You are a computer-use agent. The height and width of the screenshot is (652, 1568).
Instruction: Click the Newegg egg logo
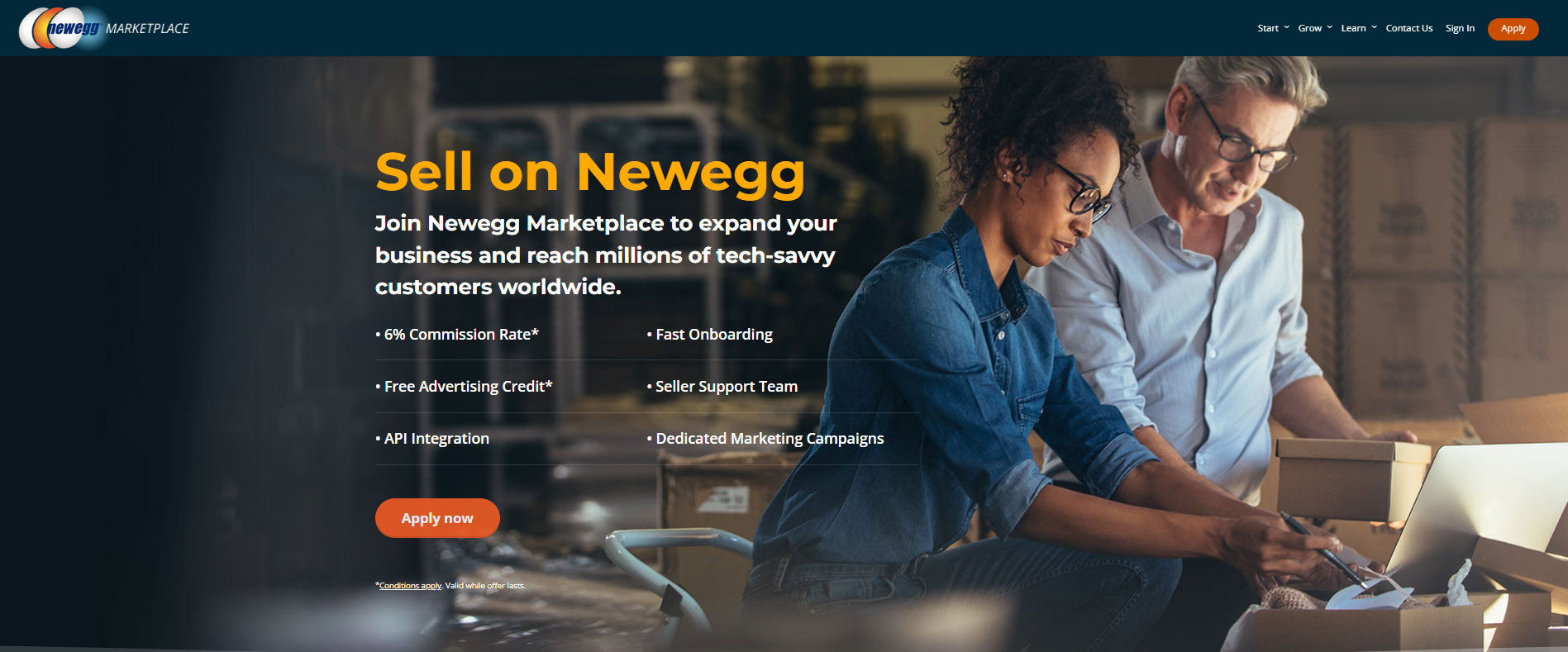60,28
